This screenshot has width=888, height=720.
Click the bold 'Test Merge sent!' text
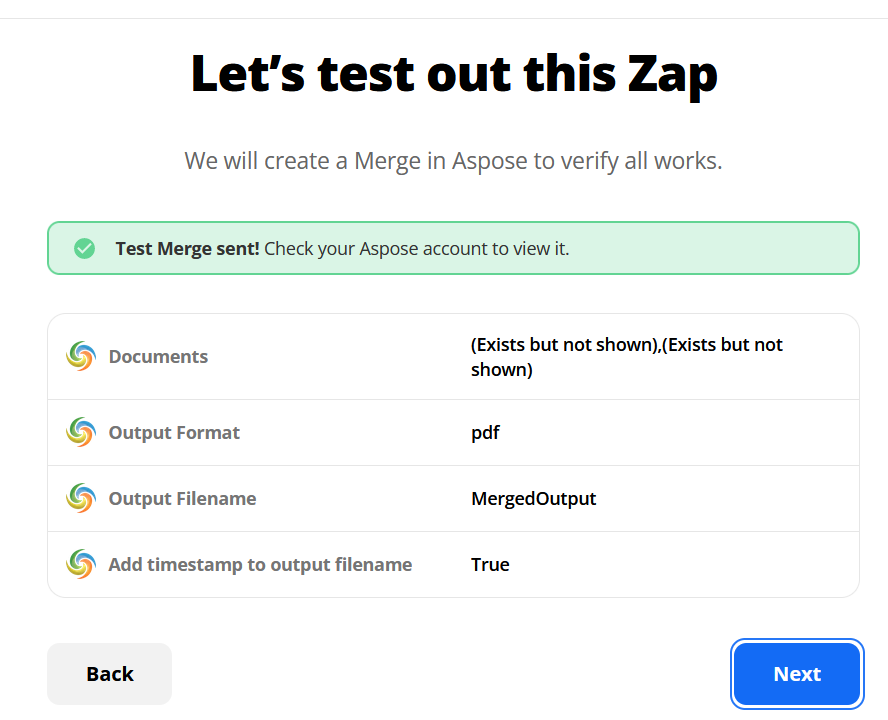point(187,249)
